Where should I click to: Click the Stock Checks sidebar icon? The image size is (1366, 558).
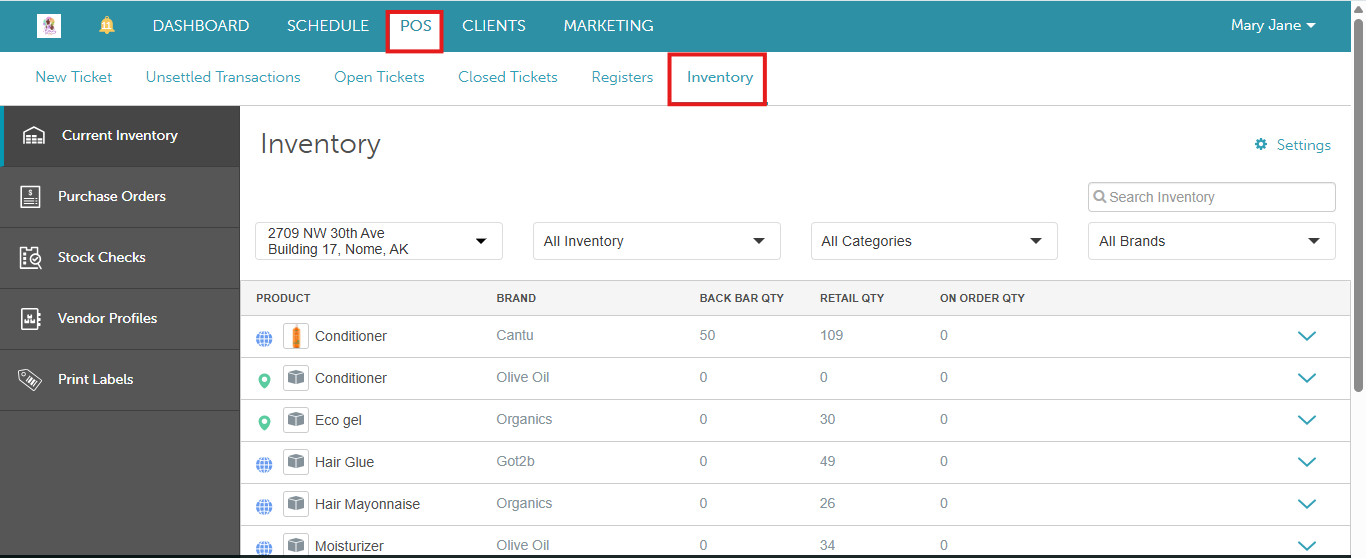[x=31, y=258]
